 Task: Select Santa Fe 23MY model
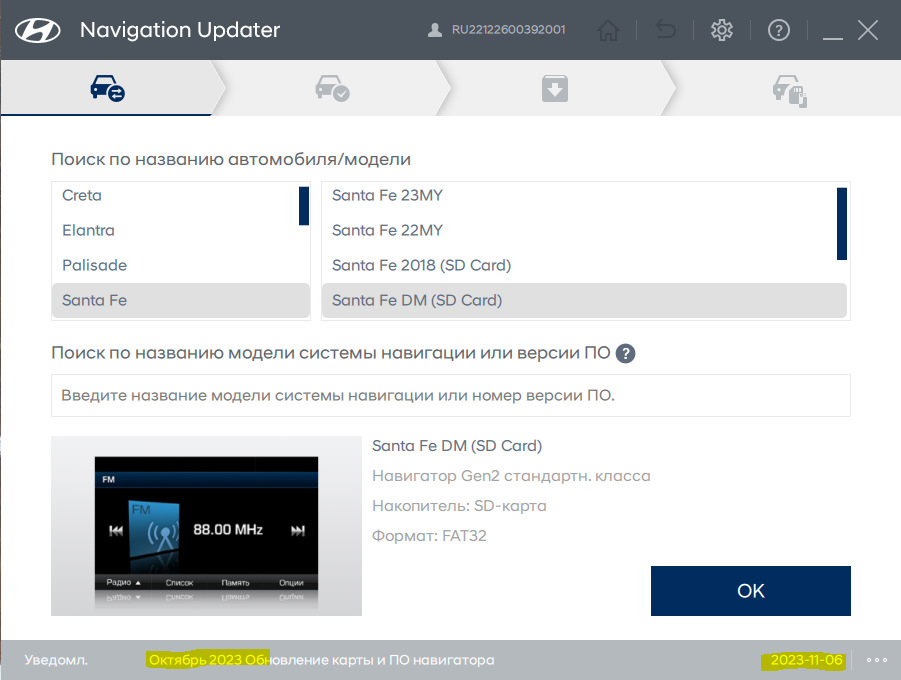579,195
